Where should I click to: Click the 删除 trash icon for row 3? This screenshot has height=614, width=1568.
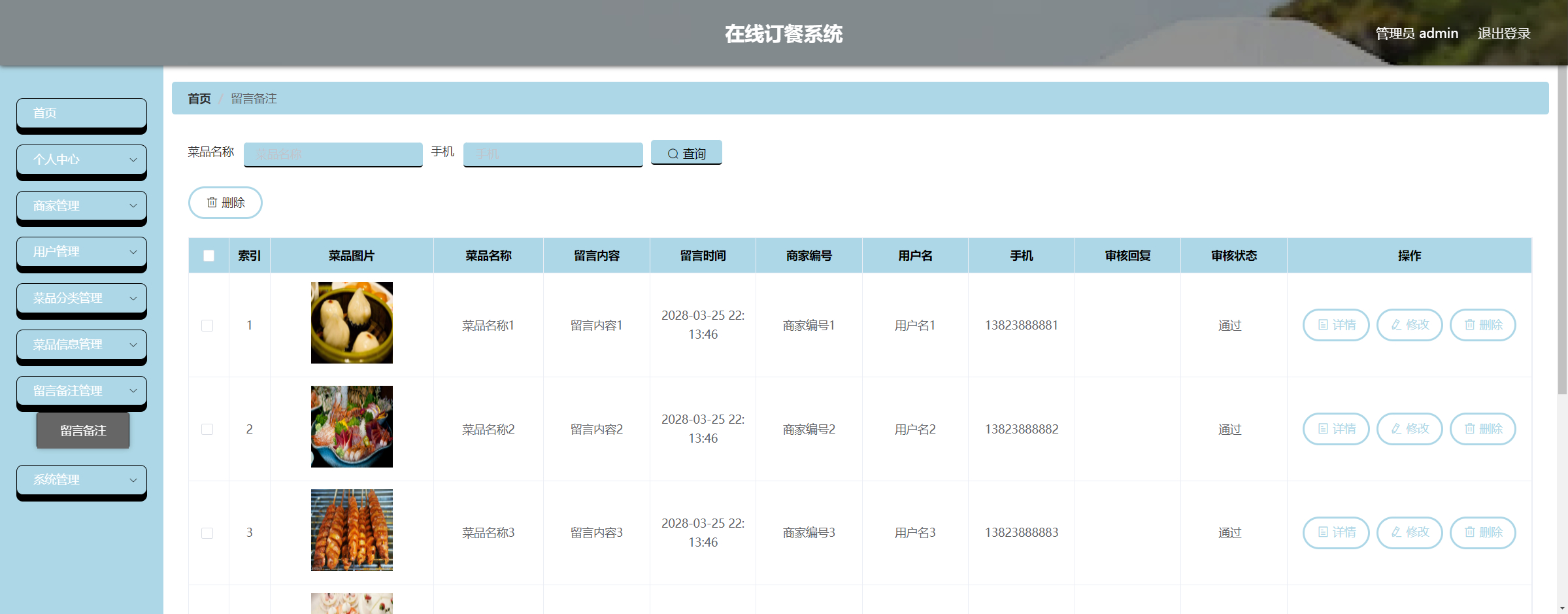click(x=1469, y=532)
